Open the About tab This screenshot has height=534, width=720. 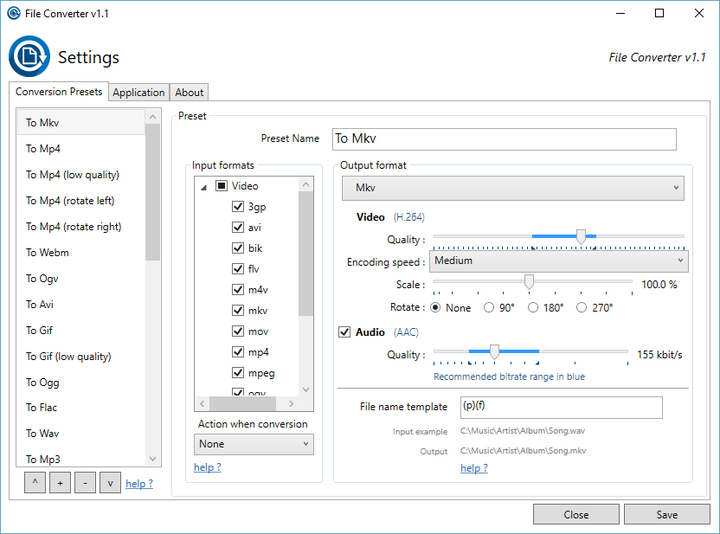pos(189,92)
